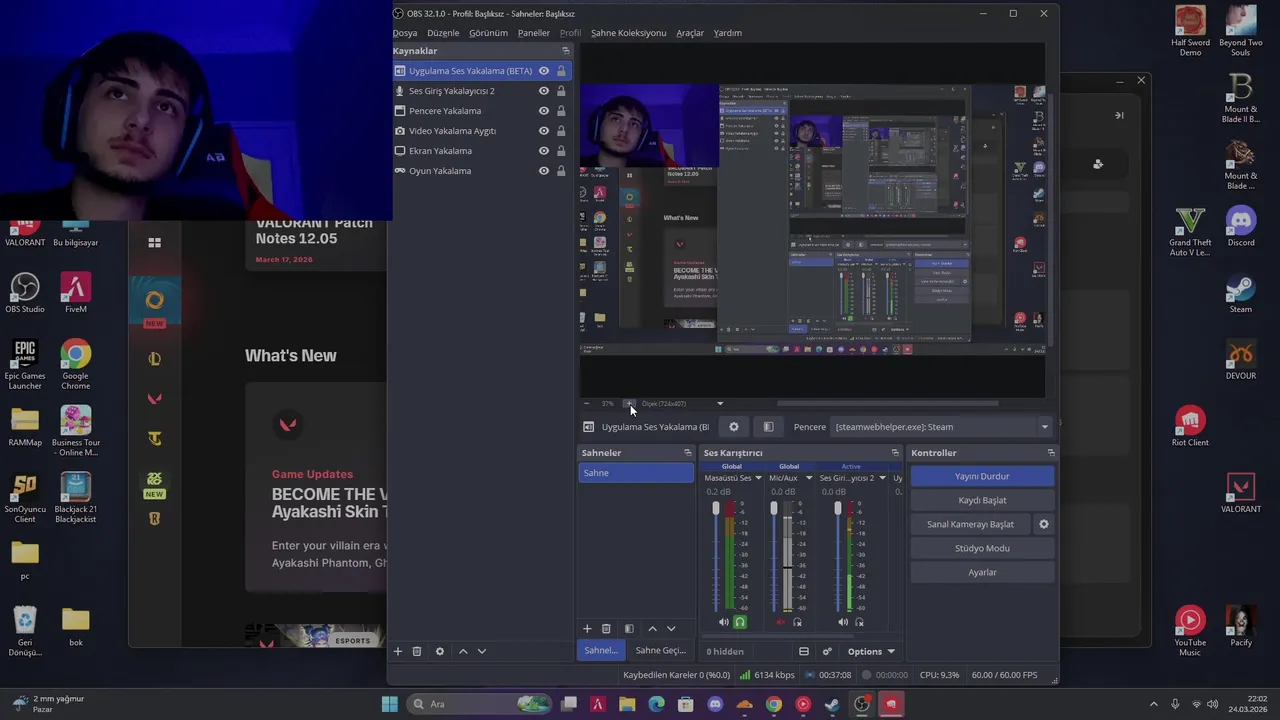Delete the scene with the Sahneler trash icon
The width and height of the screenshot is (1280, 720).
(x=606, y=629)
